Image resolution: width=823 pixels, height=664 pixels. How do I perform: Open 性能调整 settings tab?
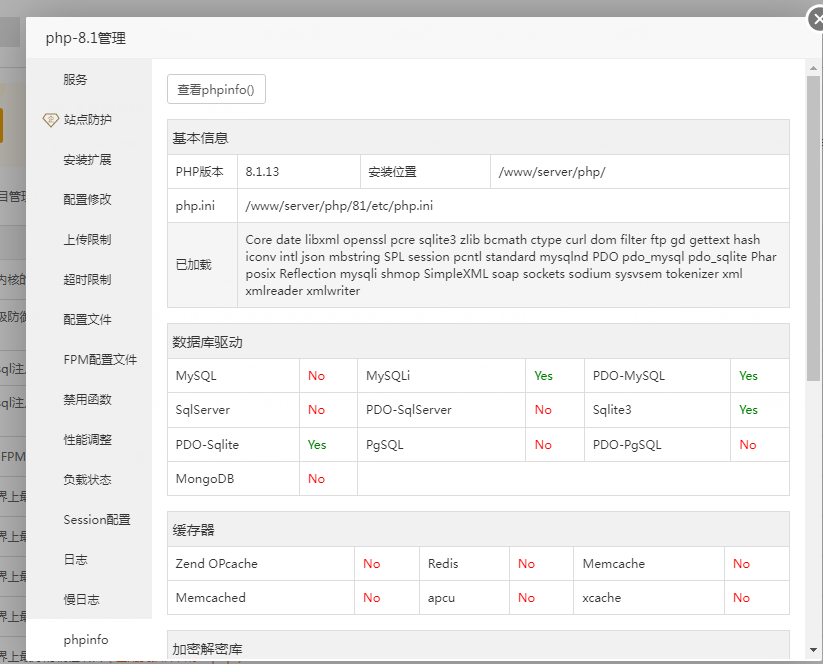(88, 440)
